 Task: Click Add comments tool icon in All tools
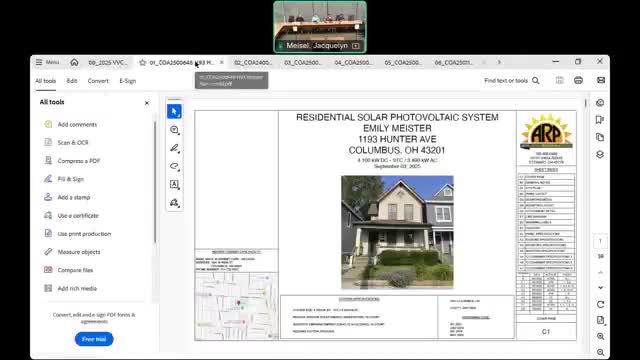48,124
